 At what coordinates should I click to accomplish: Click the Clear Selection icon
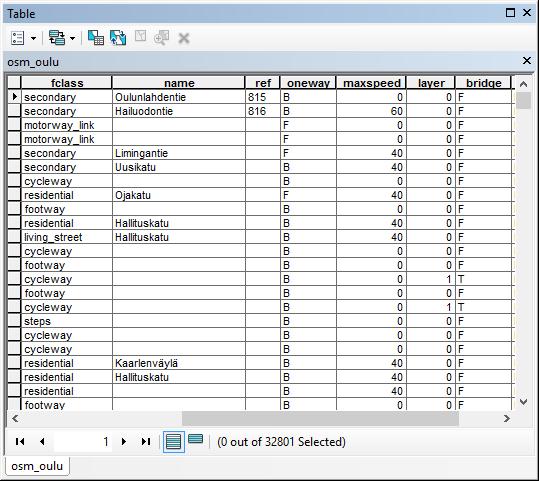coord(140,36)
